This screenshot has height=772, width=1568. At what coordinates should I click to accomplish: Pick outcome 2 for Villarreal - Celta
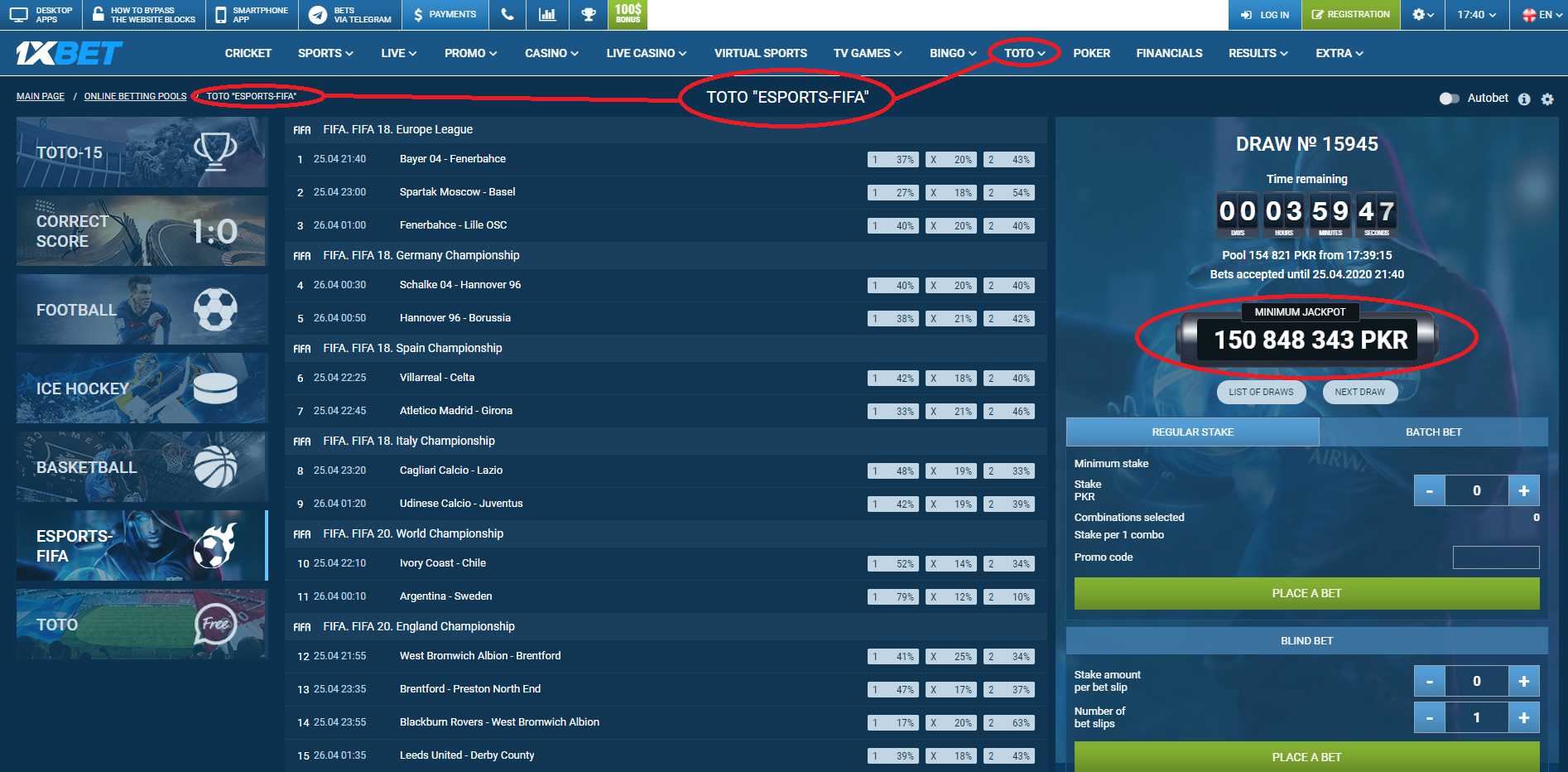click(1008, 378)
